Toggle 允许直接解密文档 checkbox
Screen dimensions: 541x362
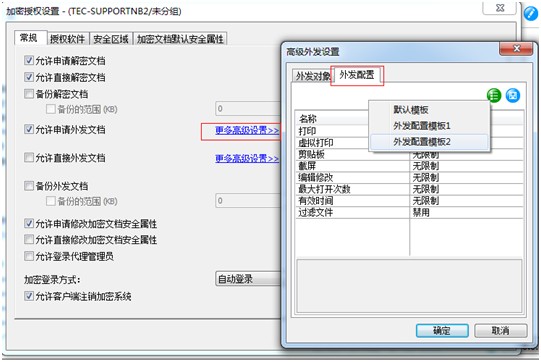point(29,77)
